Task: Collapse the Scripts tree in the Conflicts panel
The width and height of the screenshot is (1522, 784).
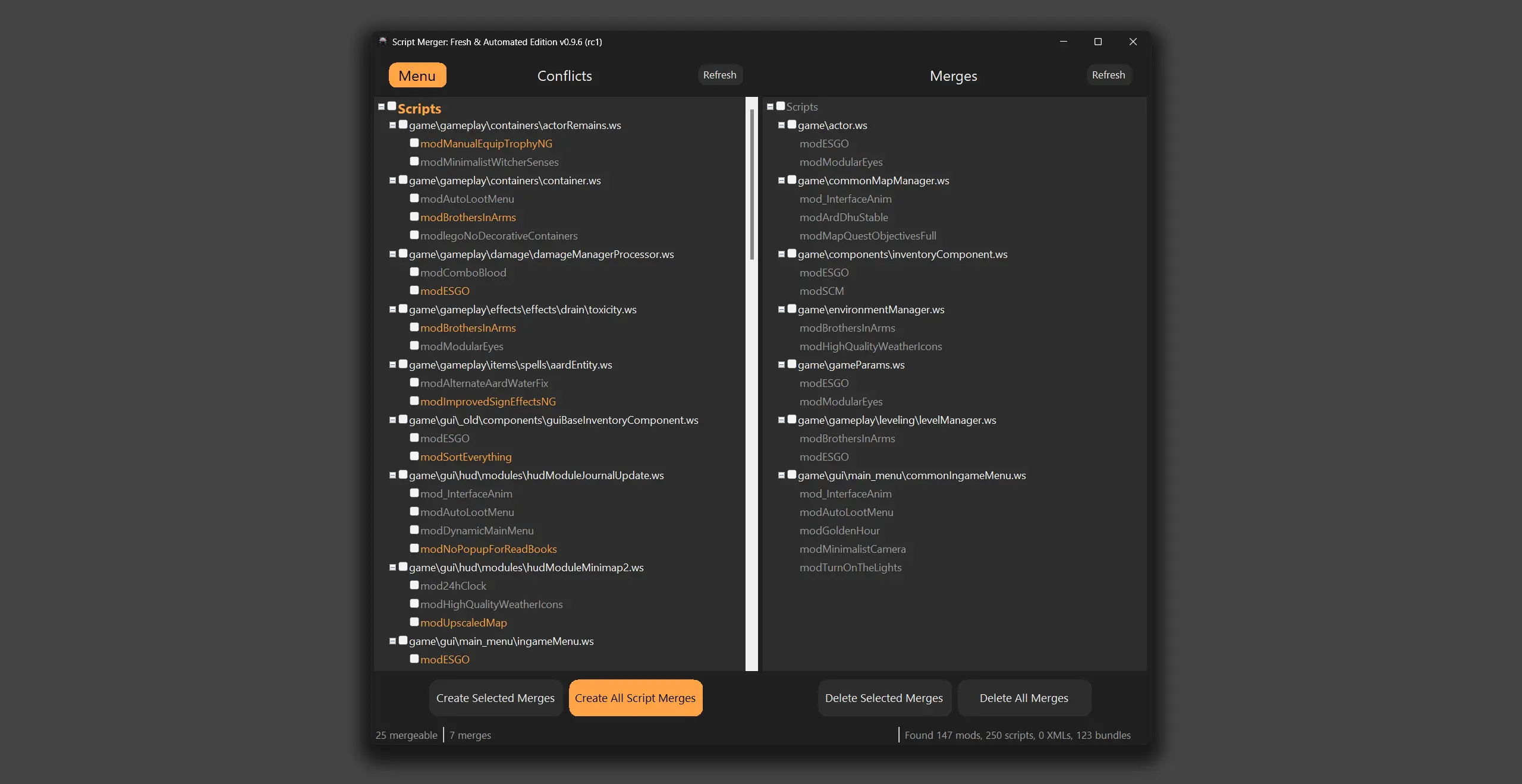Action: [x=380, y=106]
